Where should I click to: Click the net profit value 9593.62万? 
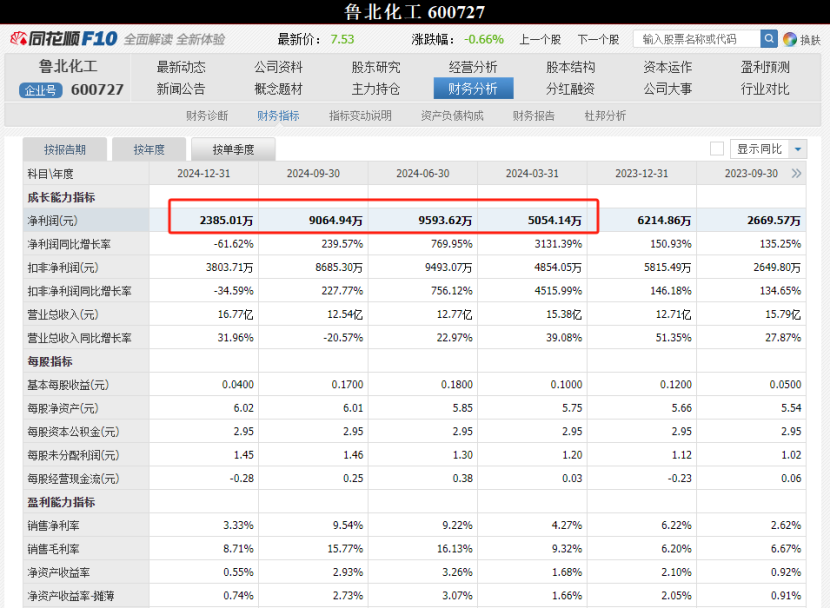[445, 221]
